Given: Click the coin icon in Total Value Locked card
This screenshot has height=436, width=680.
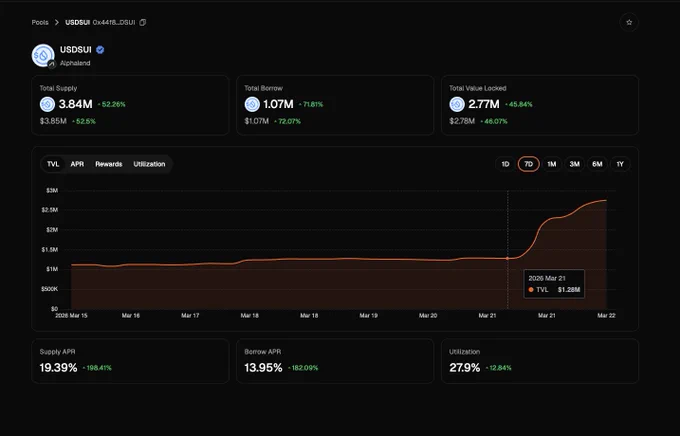Looking at the screenshot, I should point(457,104).
